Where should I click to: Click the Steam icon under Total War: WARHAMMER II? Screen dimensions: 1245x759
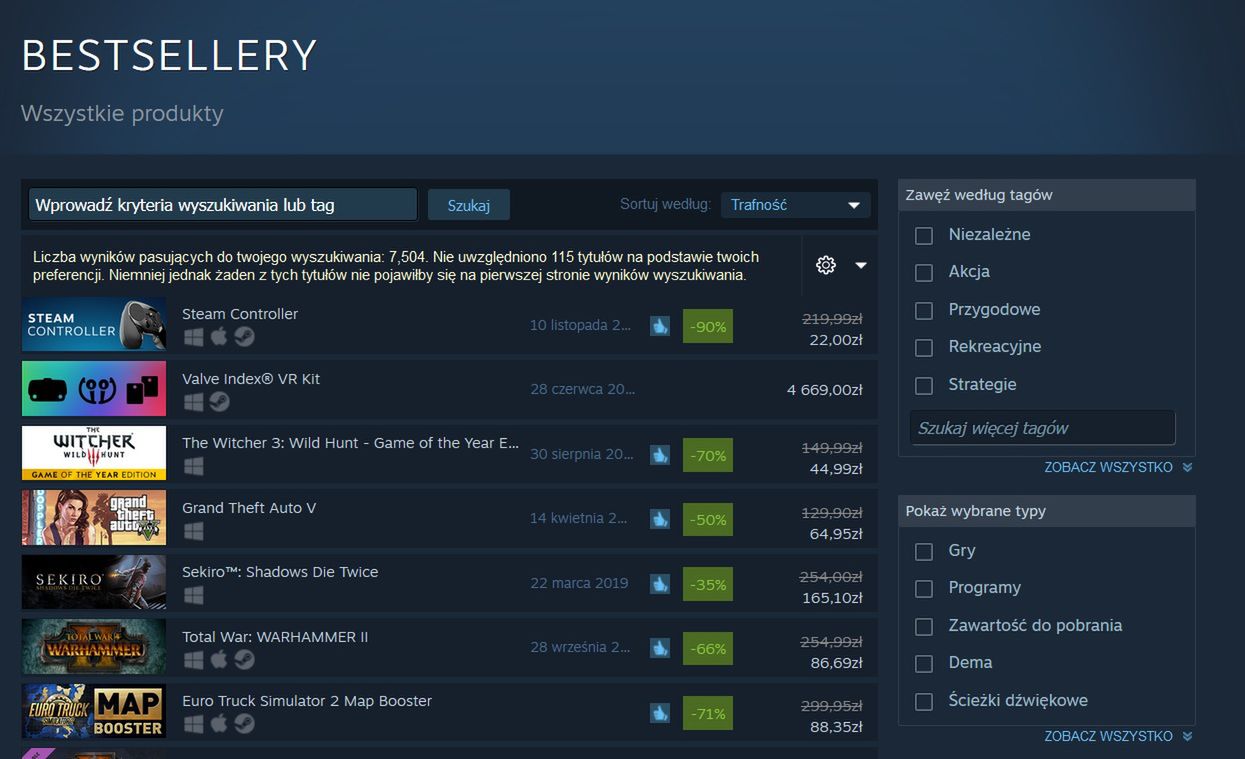pos(244,660)
